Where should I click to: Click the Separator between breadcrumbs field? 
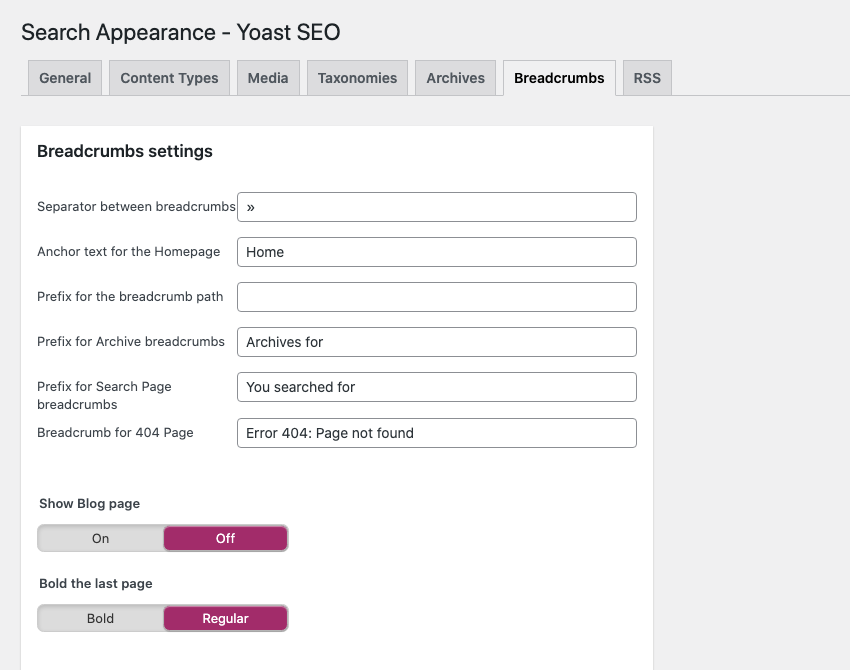(437, 207)
